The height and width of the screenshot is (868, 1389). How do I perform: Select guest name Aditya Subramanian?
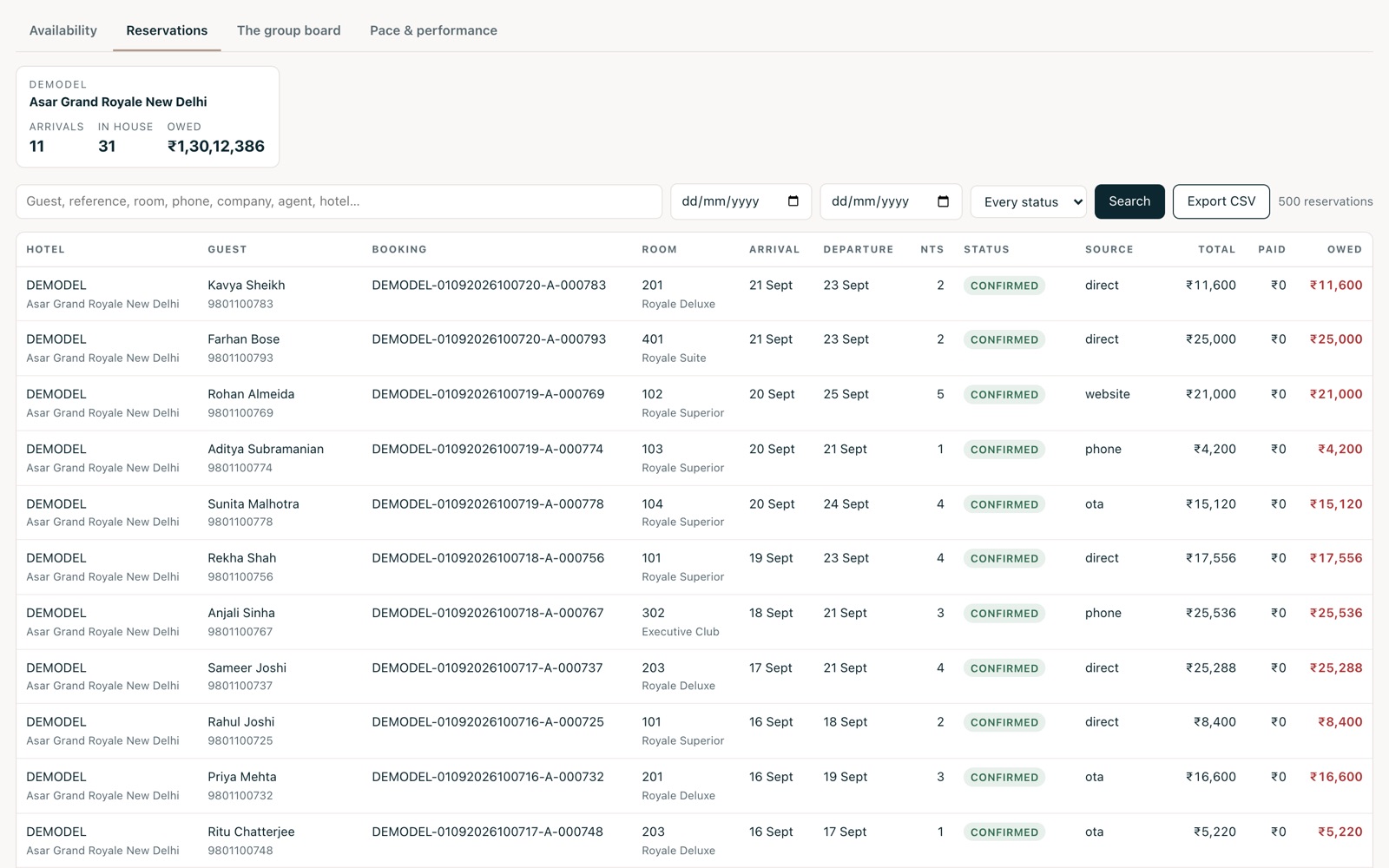tap(266, 449)
